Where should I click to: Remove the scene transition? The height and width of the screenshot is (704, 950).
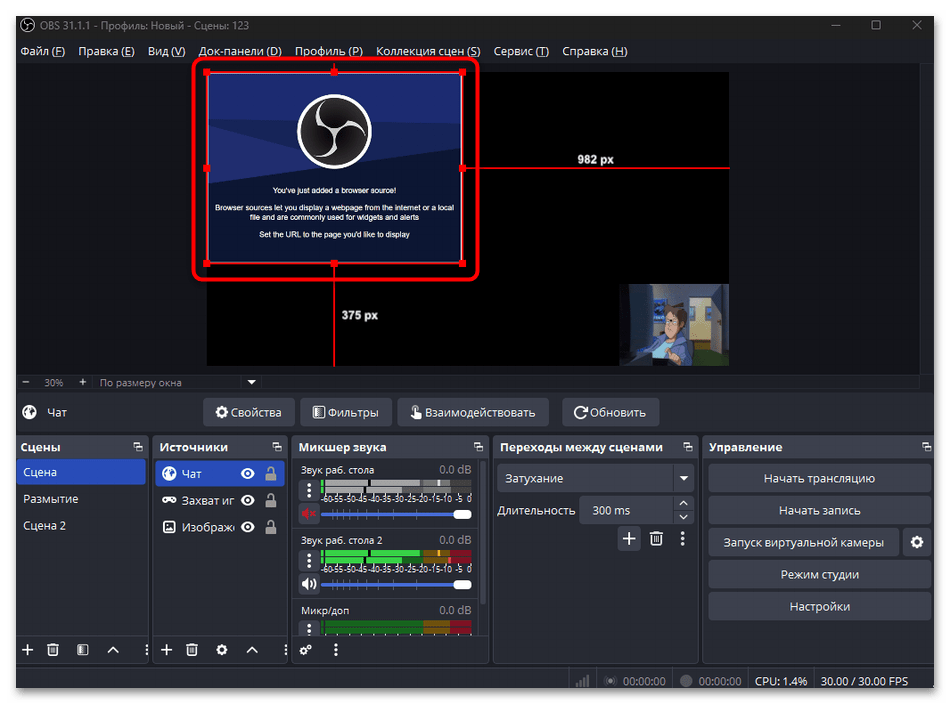(x=656, y=539)
